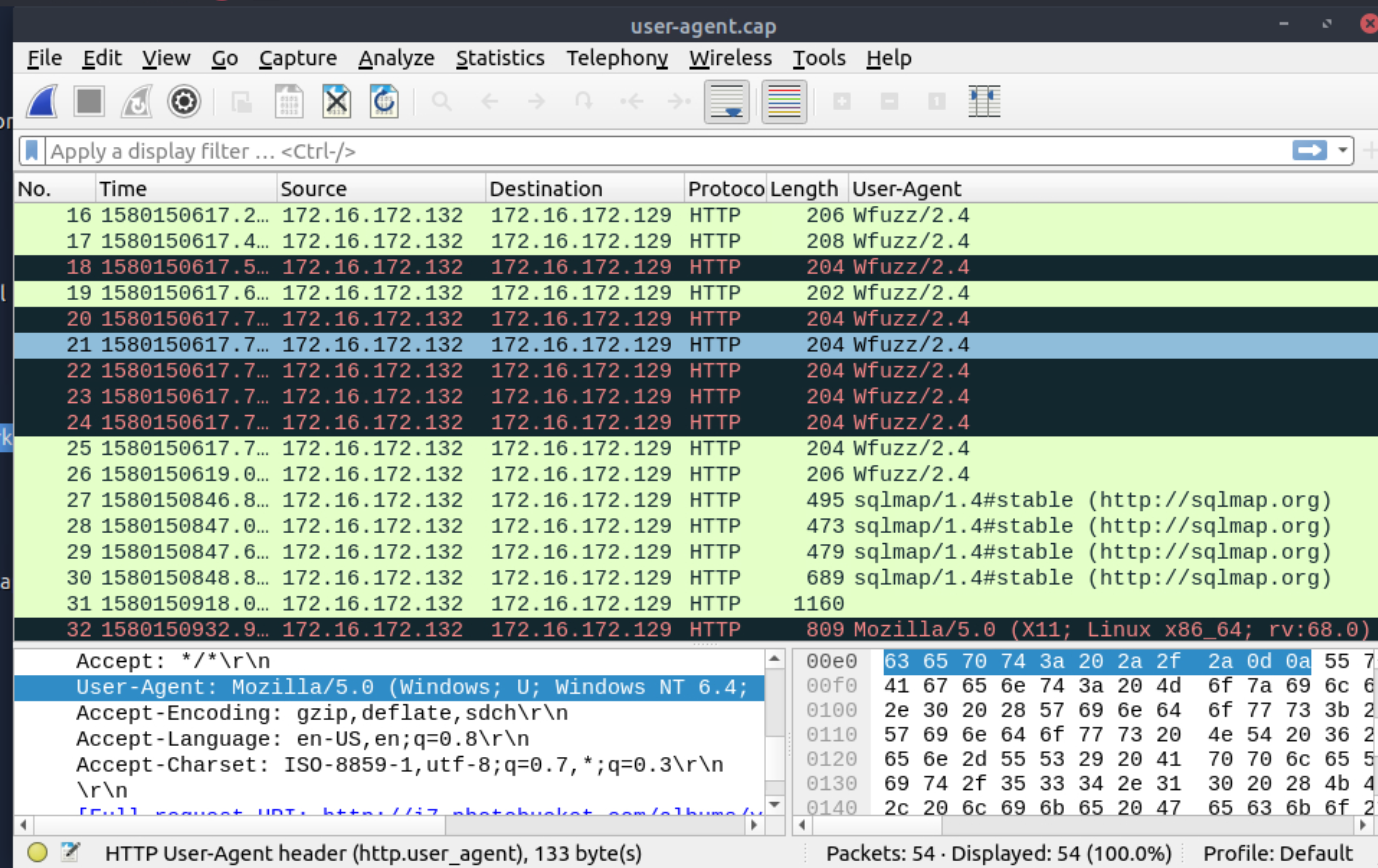Zoom in main window text icon

coord(842,102)
